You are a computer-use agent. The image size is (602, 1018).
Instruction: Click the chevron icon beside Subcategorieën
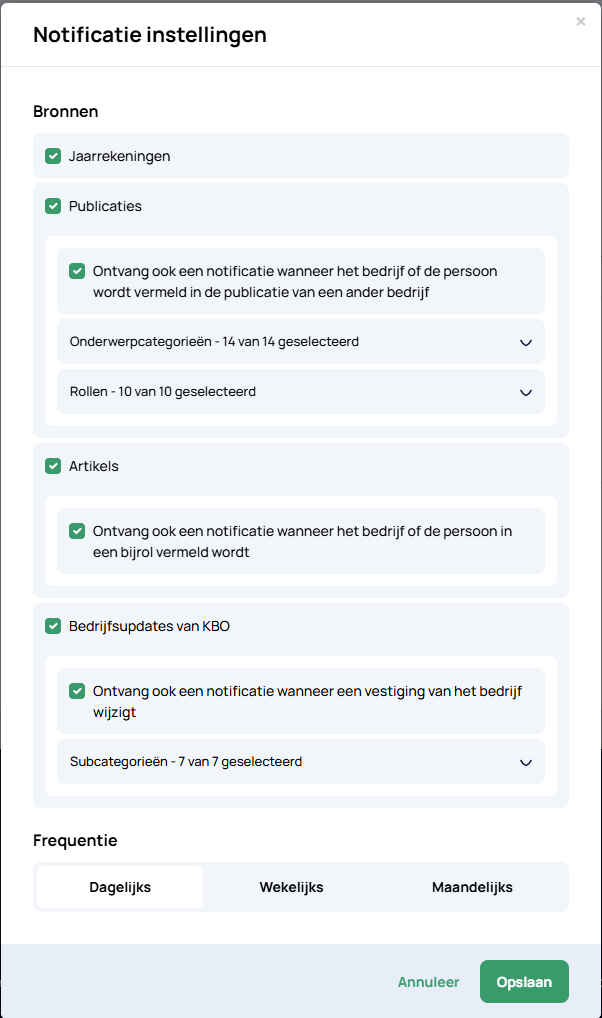pos(526,762)
